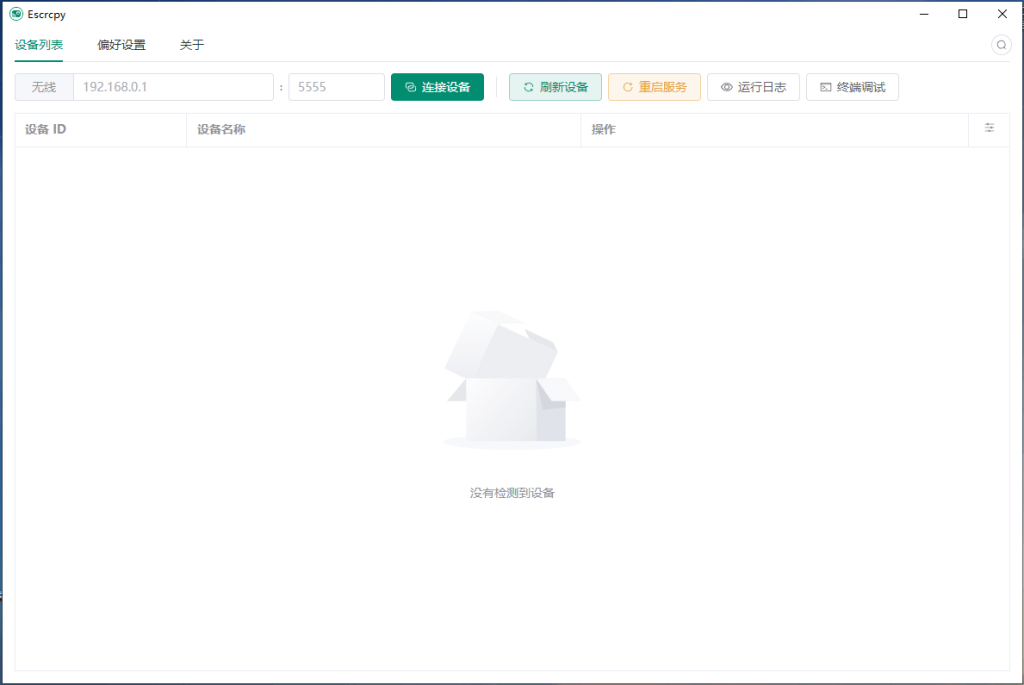
Task: Open the 关于 tab
Action: [191, 45]
